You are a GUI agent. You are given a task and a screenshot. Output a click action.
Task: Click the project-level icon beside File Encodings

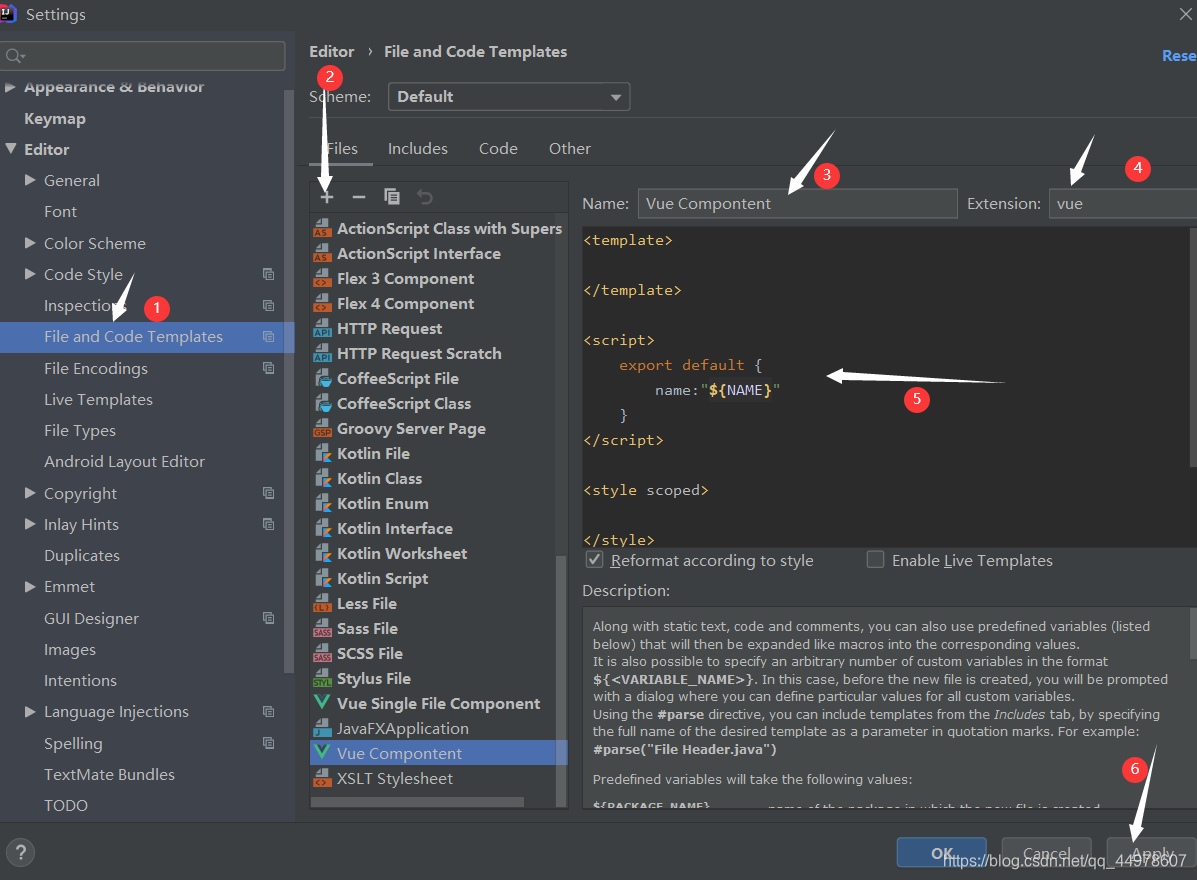[269, 368]
